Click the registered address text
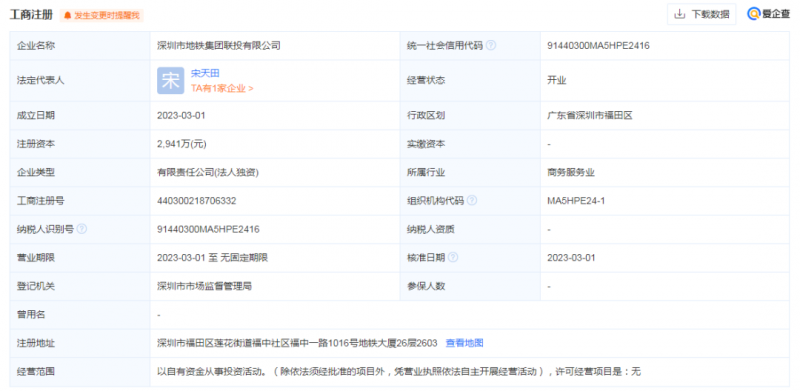 pyautogui.click(x=297, y=343)
